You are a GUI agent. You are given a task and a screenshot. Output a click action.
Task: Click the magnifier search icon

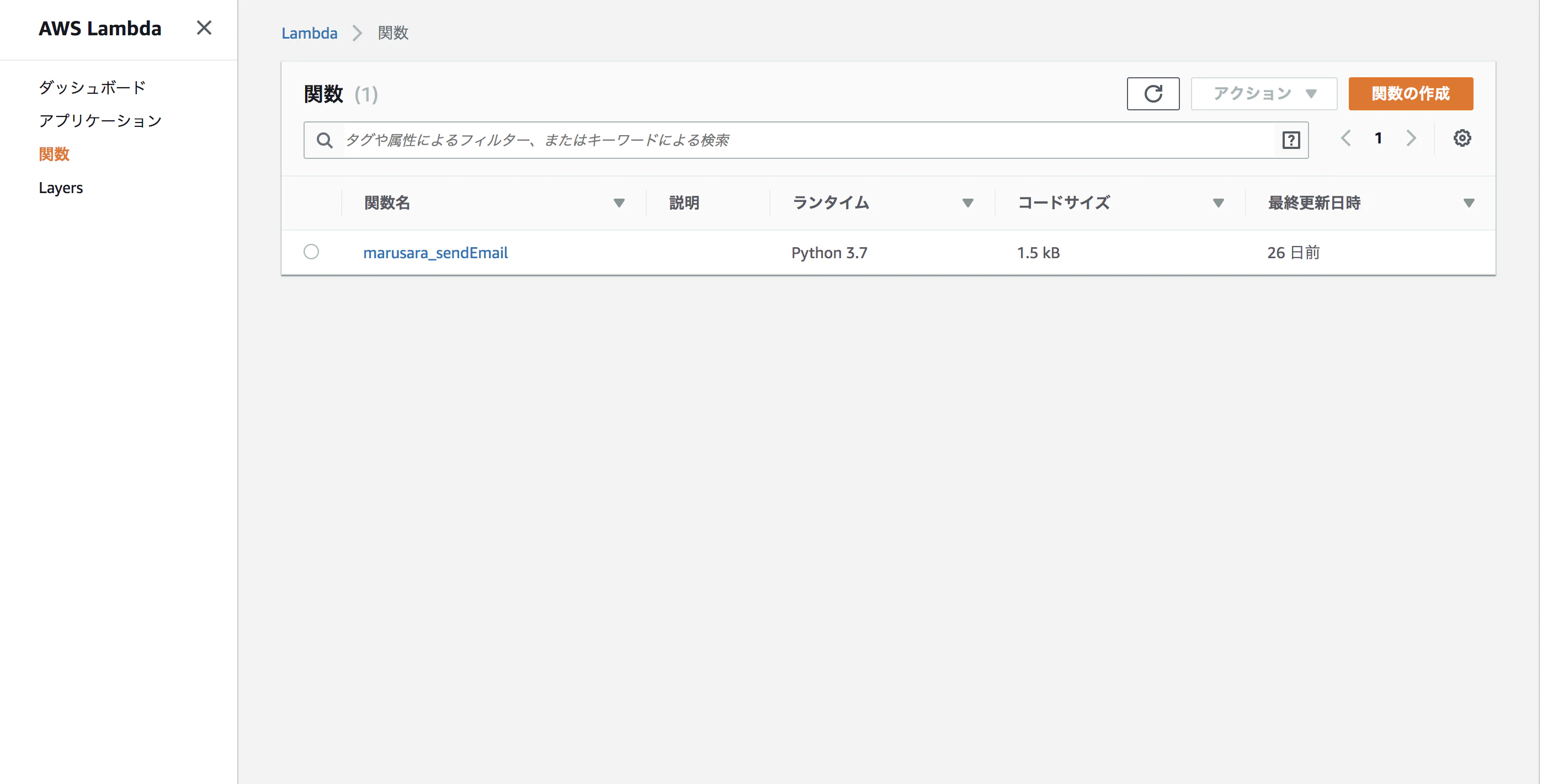coord(325,140)
